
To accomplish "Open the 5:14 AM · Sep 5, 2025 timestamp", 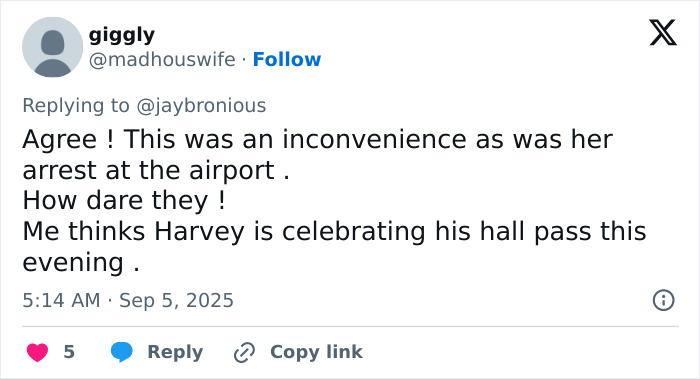I will 128,300.
